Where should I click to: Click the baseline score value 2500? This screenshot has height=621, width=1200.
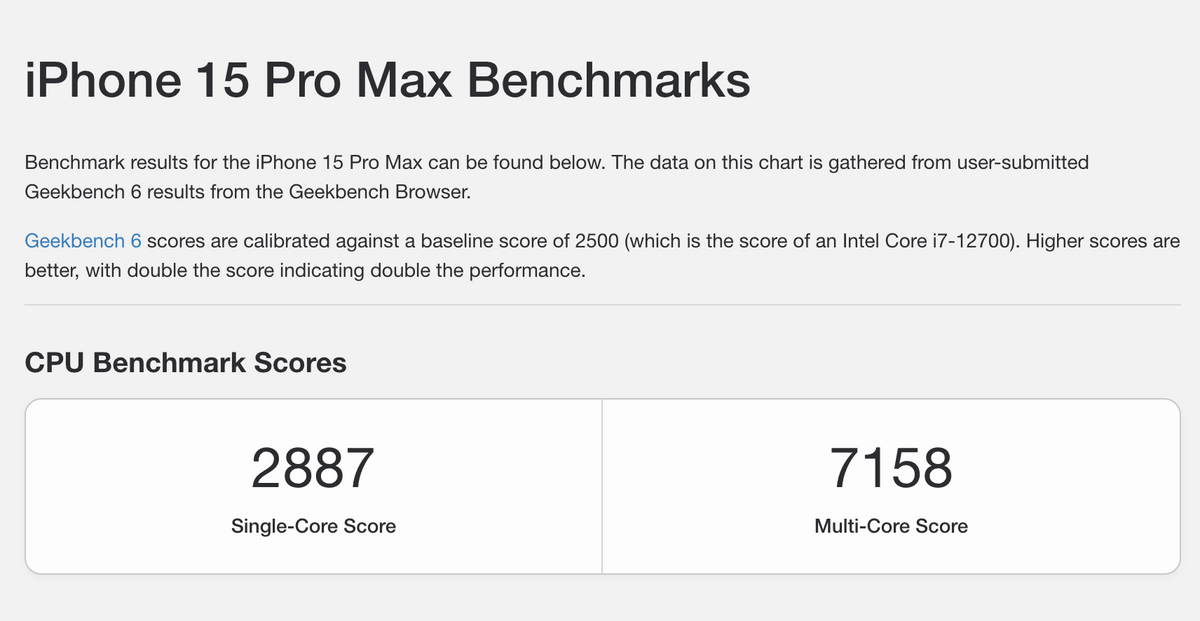pos(597,241)
